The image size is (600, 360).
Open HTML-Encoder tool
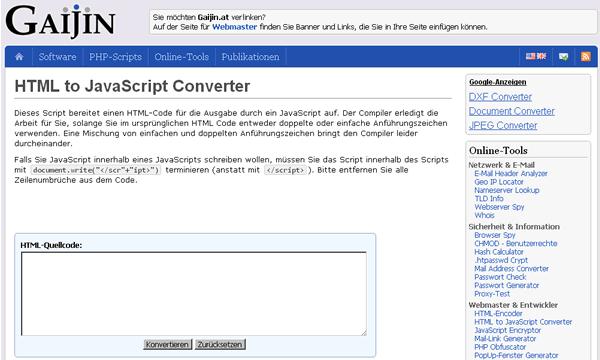point(498,313)
